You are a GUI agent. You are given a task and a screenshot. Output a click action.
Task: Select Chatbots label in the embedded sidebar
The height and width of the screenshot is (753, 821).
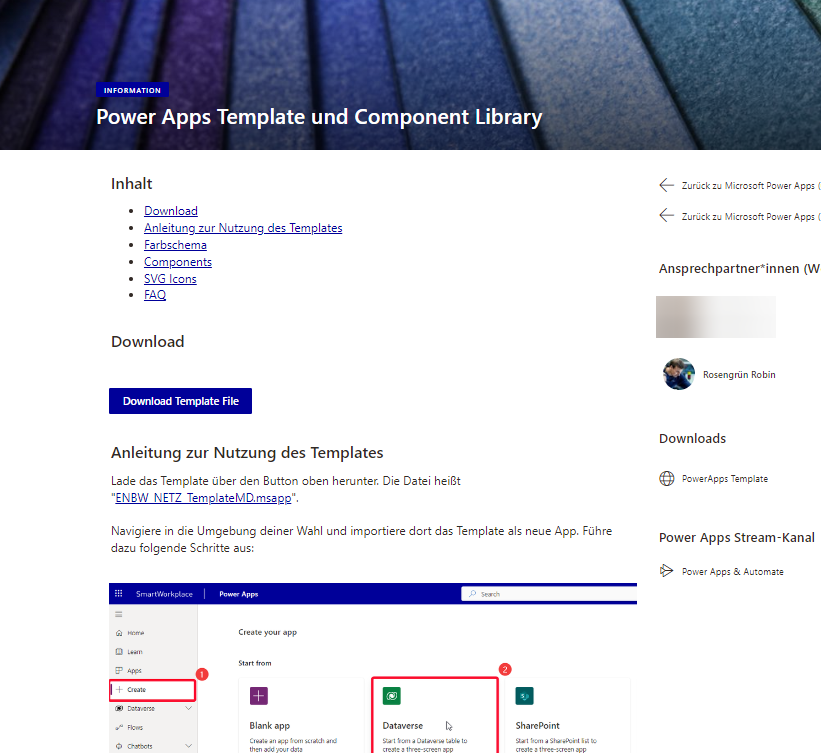(x=140, y=746)
